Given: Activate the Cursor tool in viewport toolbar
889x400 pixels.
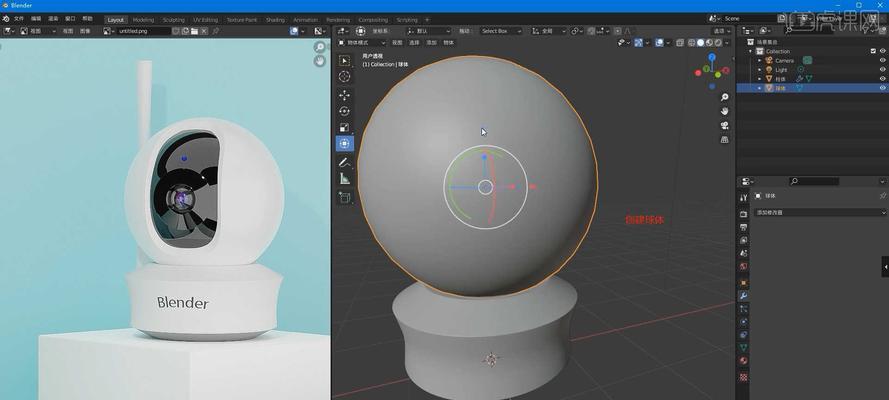Looking at the screenshot, I should click(344, 76).
